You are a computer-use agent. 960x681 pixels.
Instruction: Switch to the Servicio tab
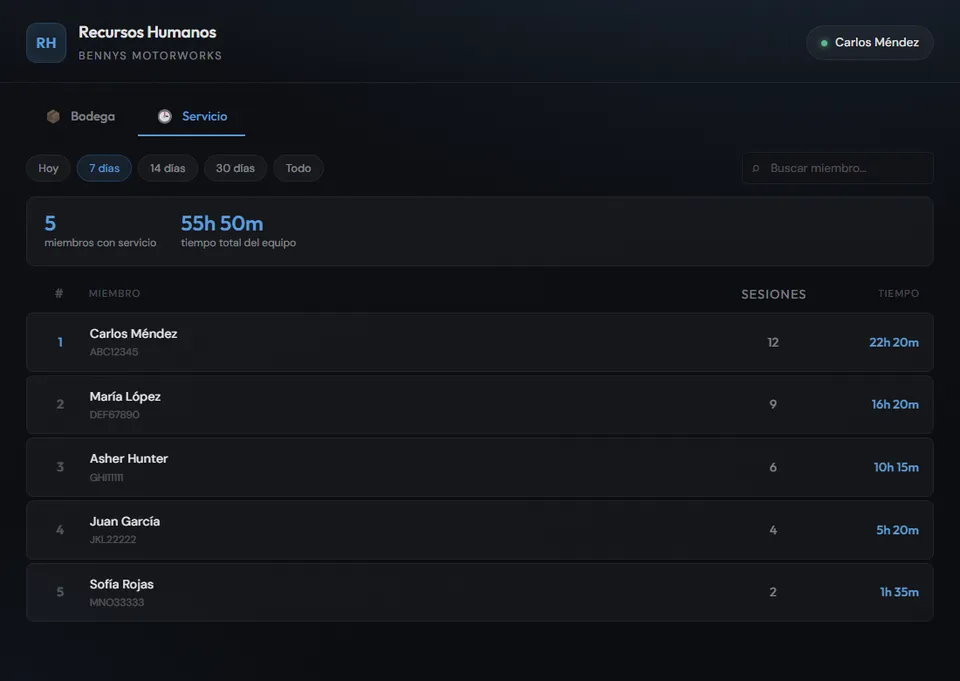coord(192,116)
